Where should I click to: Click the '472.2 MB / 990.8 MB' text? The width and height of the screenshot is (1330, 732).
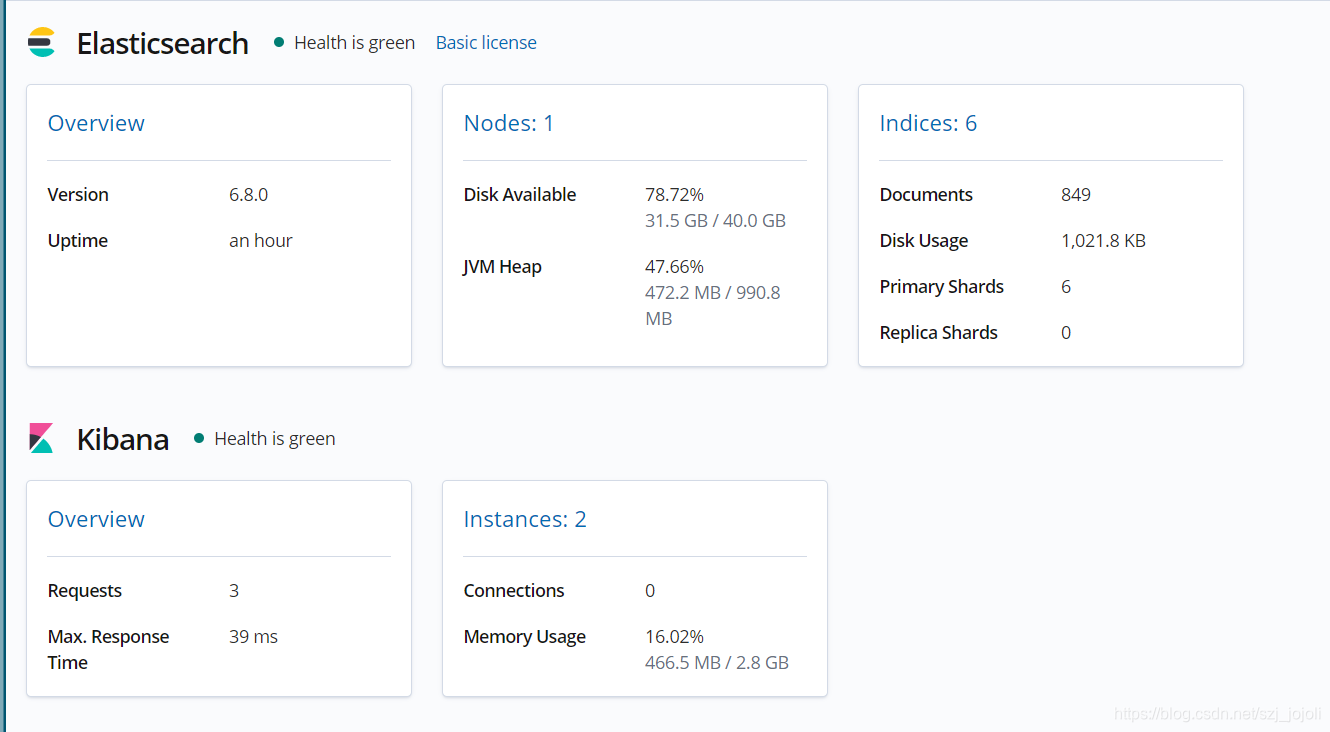coord(713,305)
